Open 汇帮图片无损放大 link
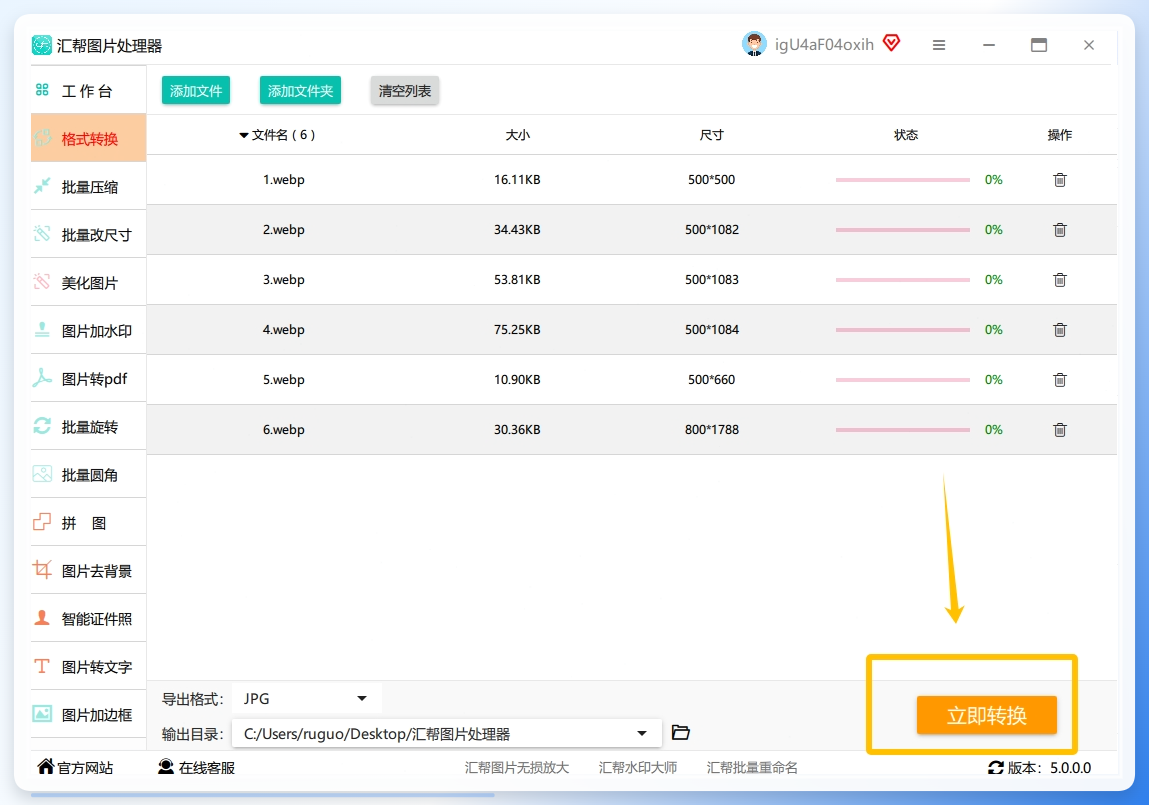Image resolution: width=1149 pixels, height=805 pixels. pos(517,767)
